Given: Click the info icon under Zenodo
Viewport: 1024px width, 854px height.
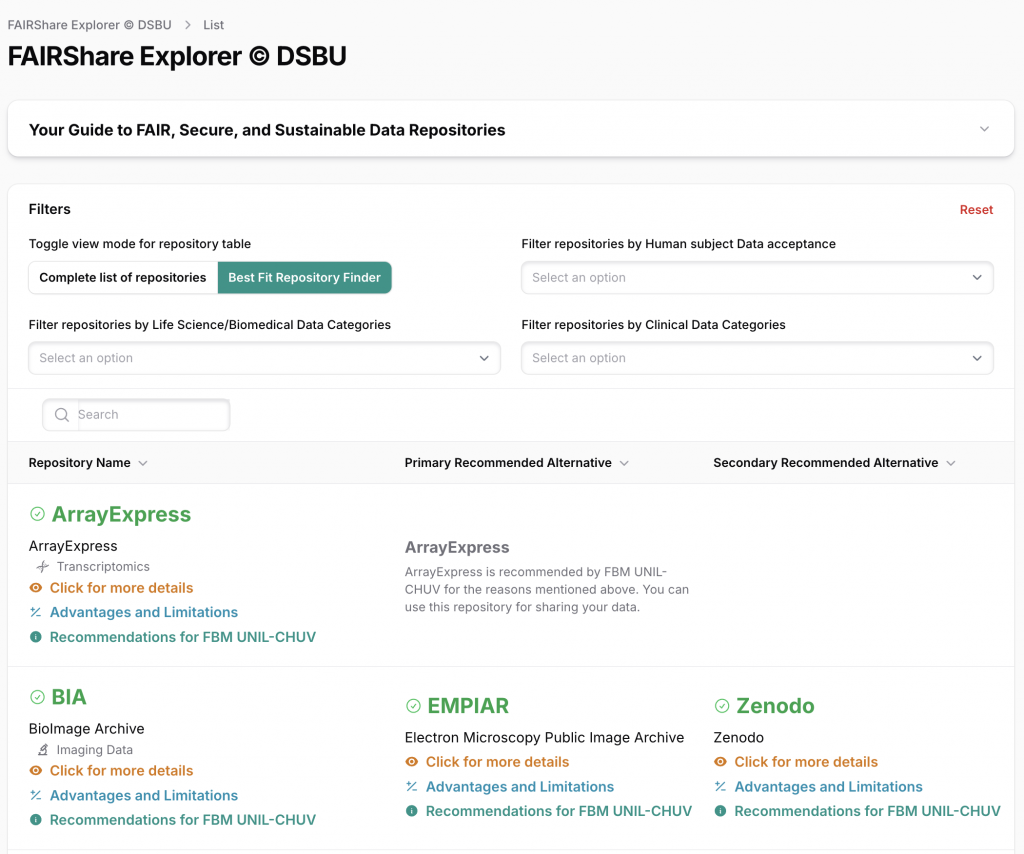Looking at the screenshot, I should pyautogui.click(x=721, y=811).
